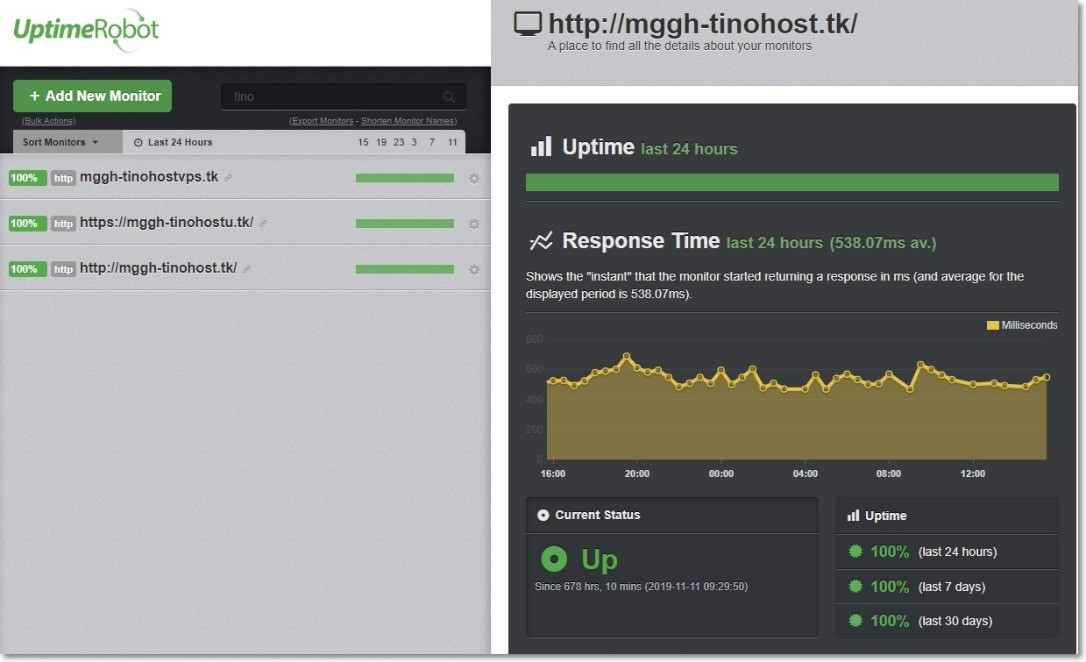This screenshot has width=1086, height=662.
Task: Click the green badge beside last 24 hours
Action: (855, 551)
